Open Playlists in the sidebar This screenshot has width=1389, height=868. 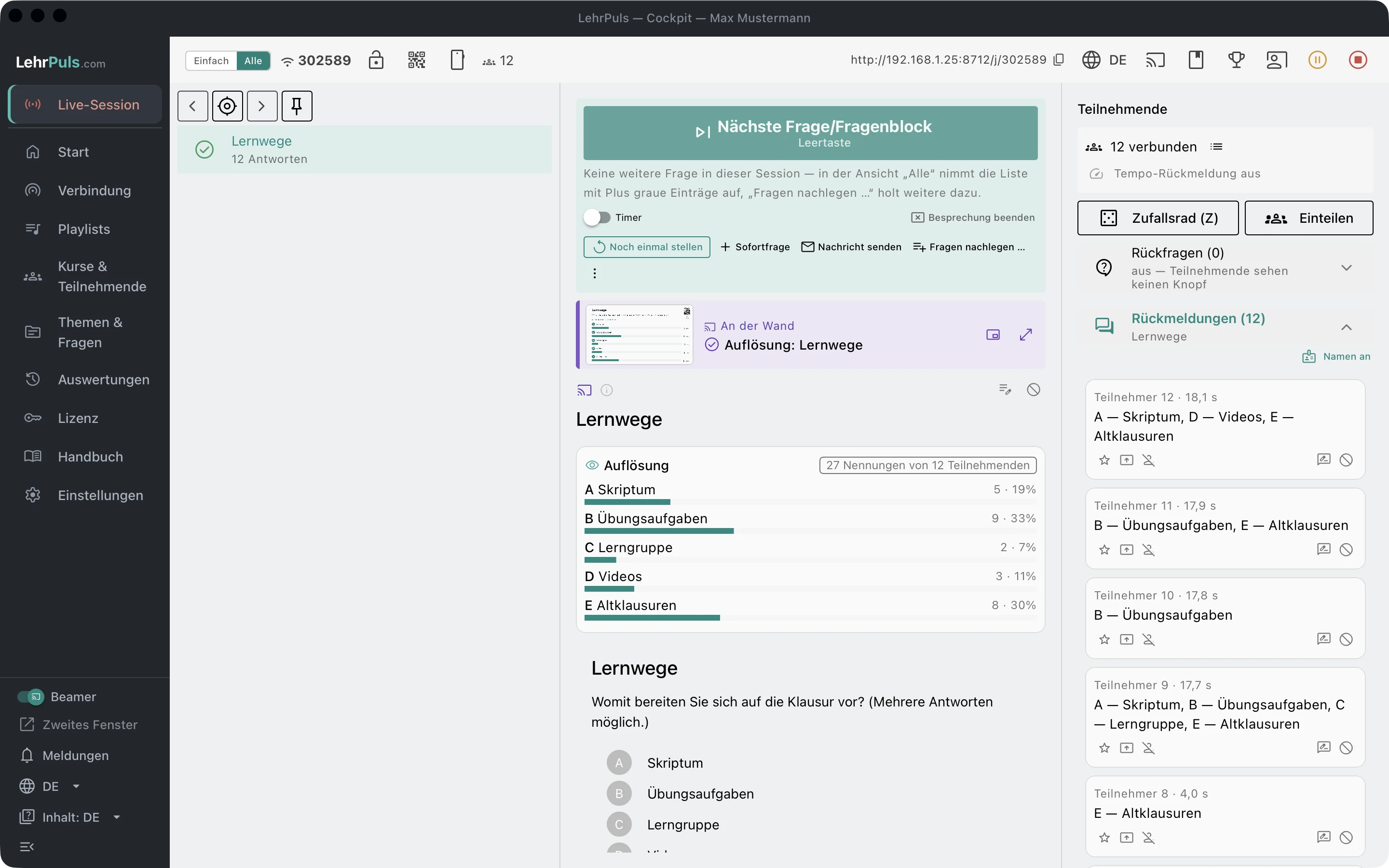(x=85, y=229)
